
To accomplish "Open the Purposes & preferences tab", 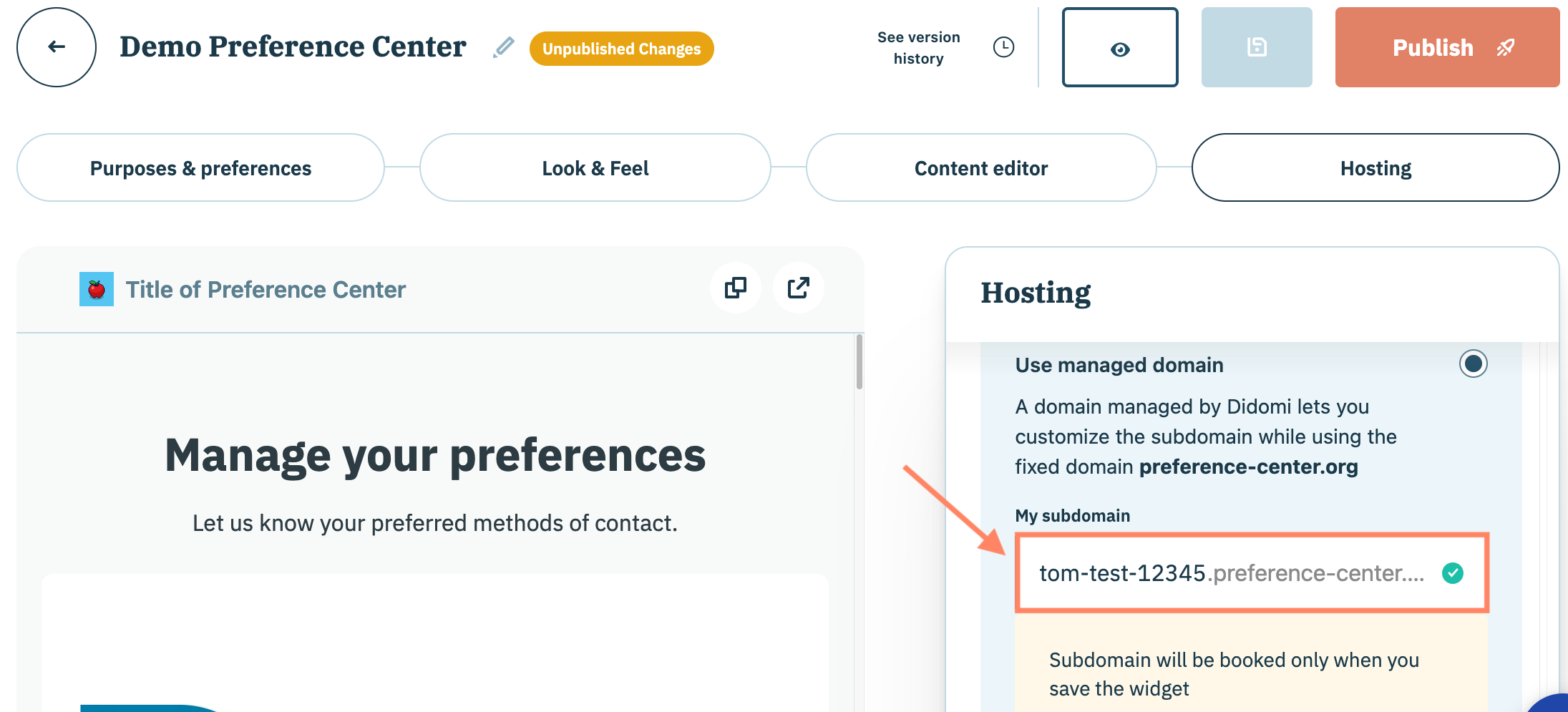I will 200,168.
